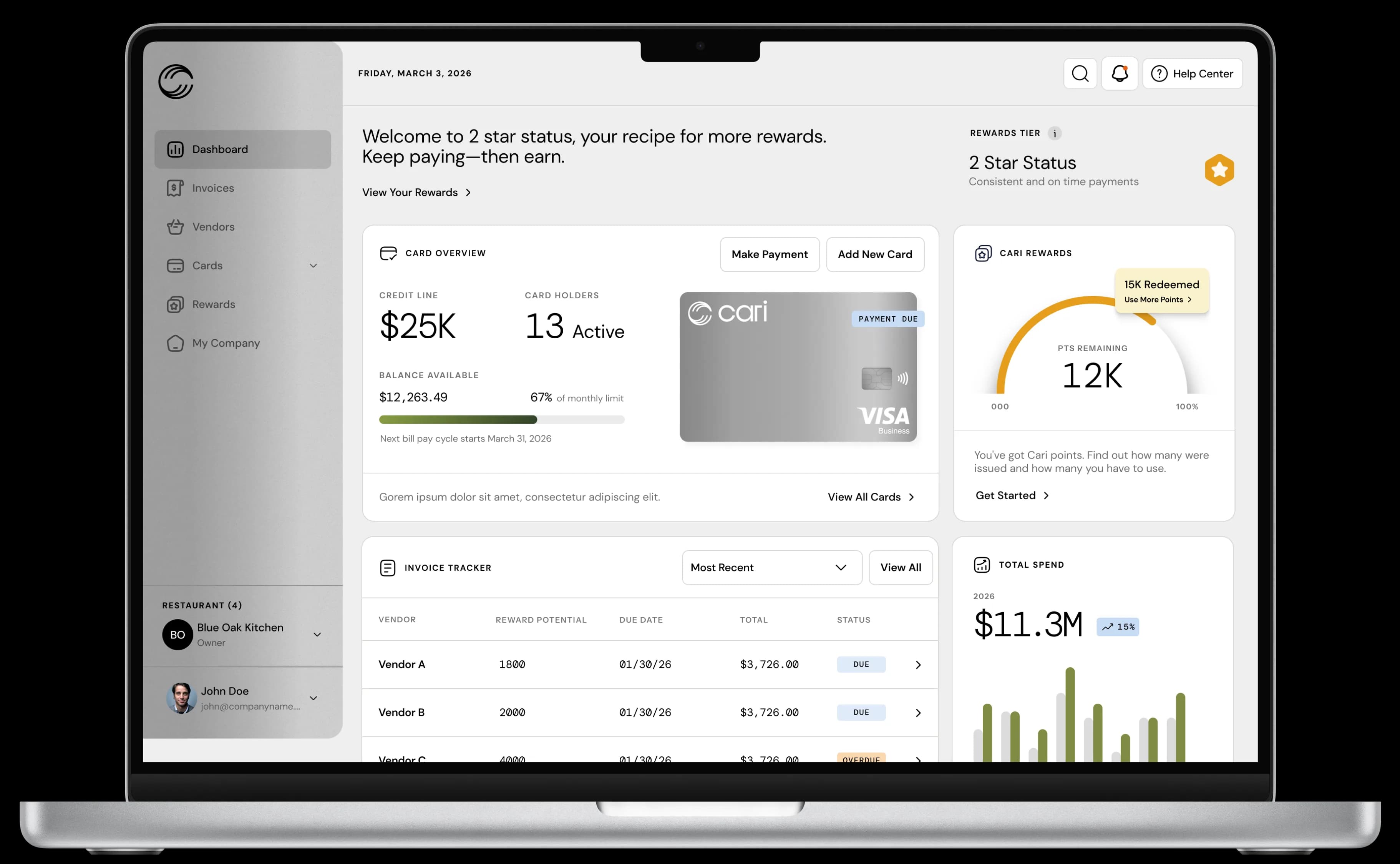Expand the Blue Oak Kitchen account switcher
The image size is (1400, 864).
318,634
